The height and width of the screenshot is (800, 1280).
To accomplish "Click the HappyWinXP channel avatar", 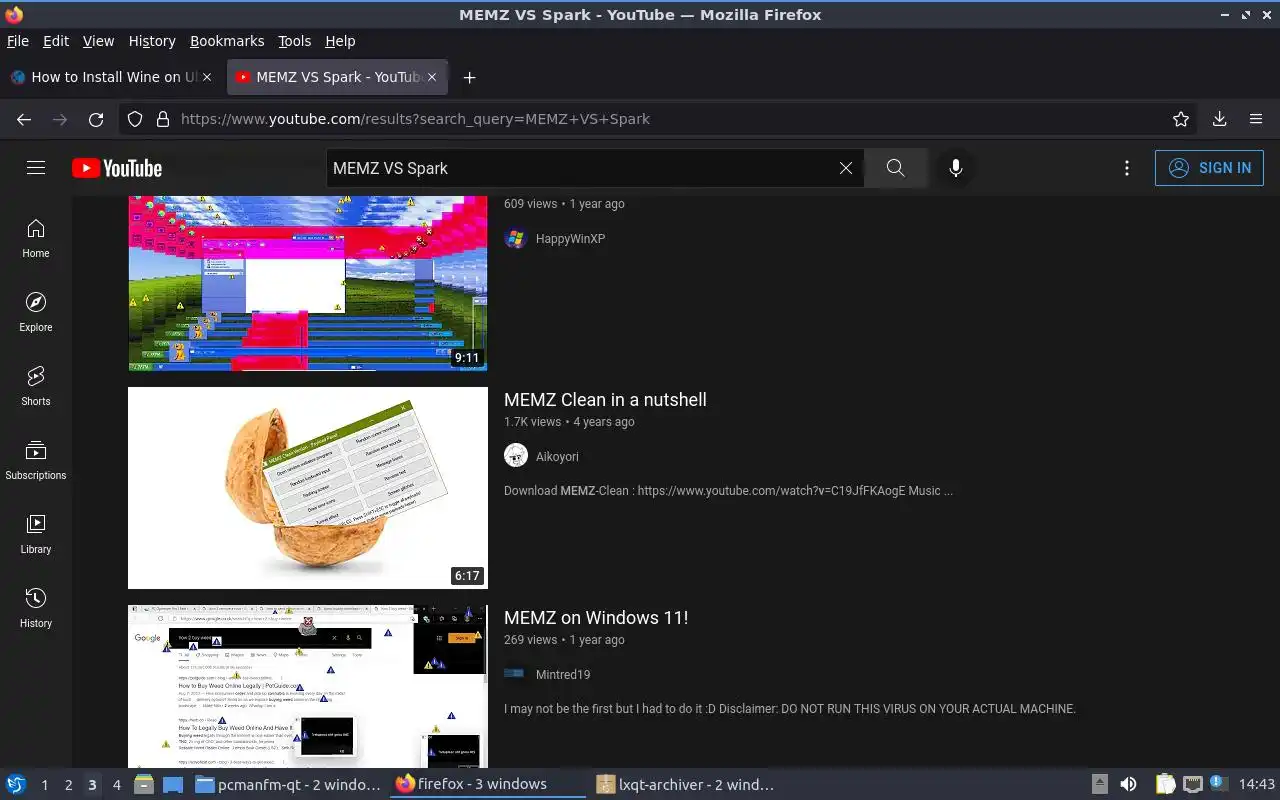I will tap(515, 238).
